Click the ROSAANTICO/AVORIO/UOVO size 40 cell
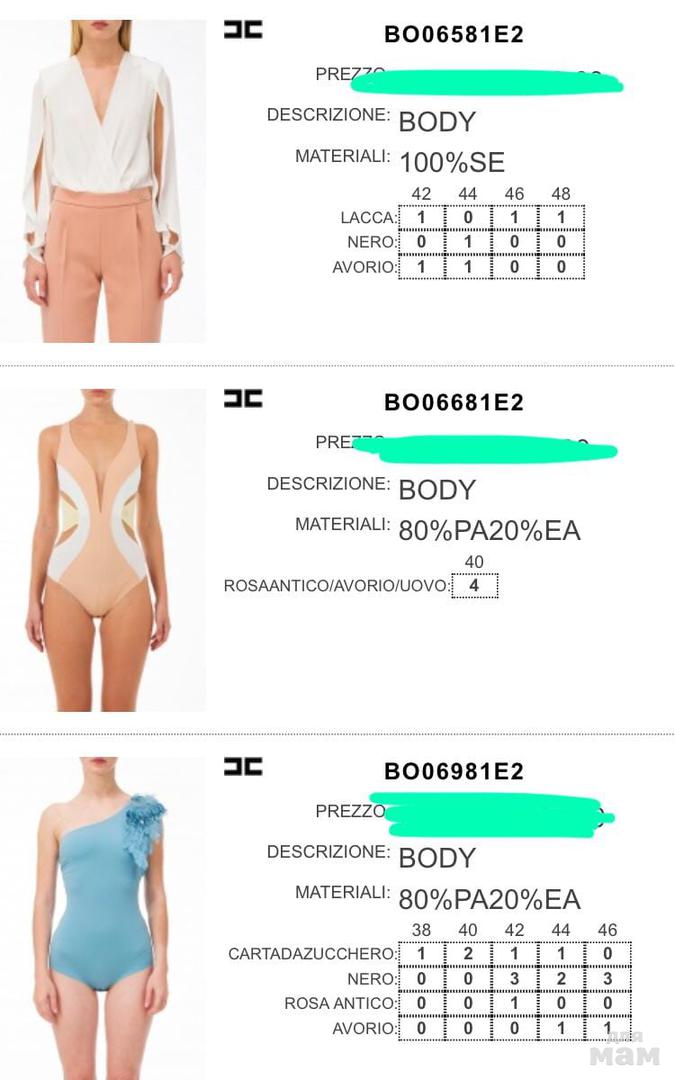The image size is (675, 1080). coord(475,586)
